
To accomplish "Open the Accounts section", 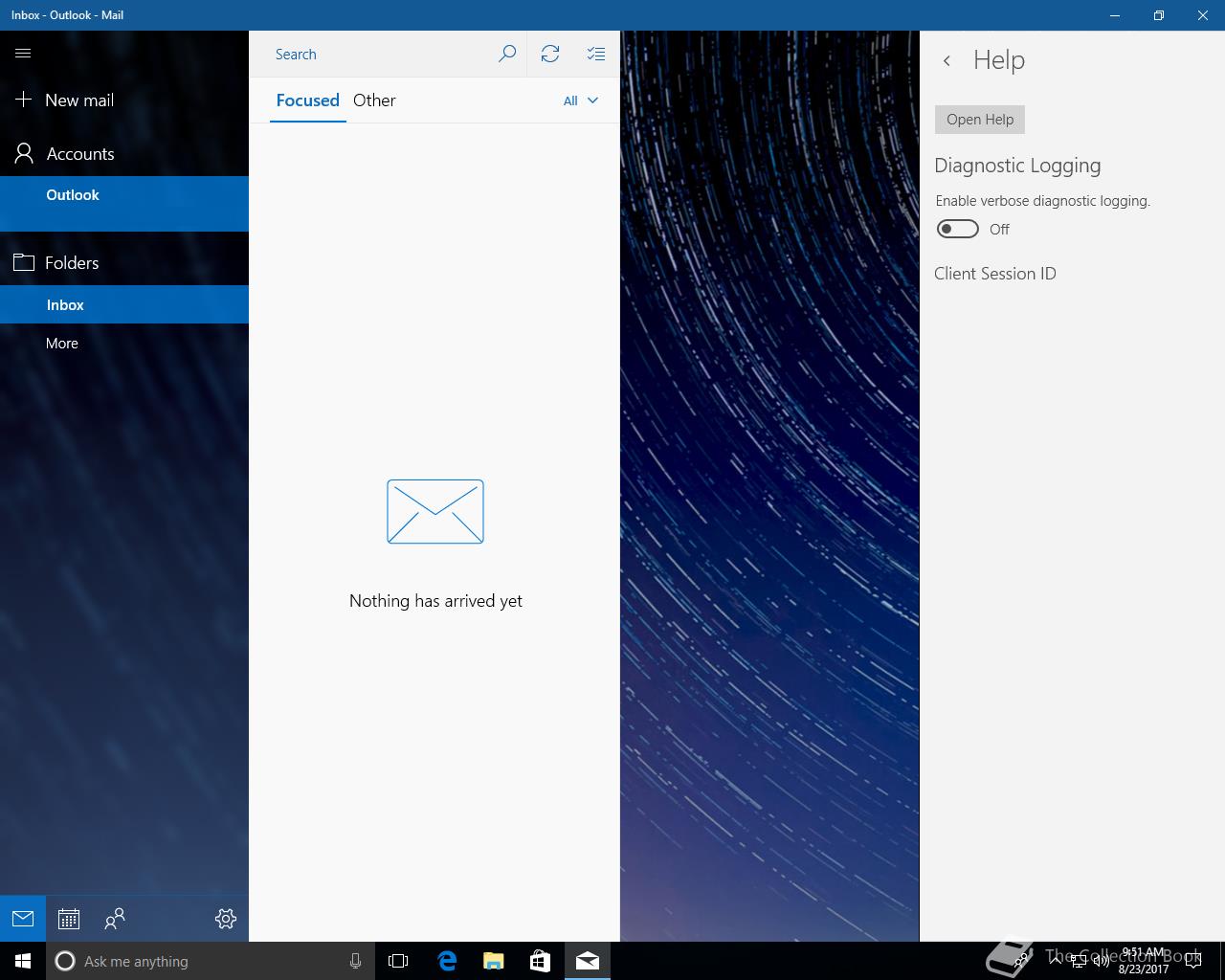I will [x=80, y=154].
